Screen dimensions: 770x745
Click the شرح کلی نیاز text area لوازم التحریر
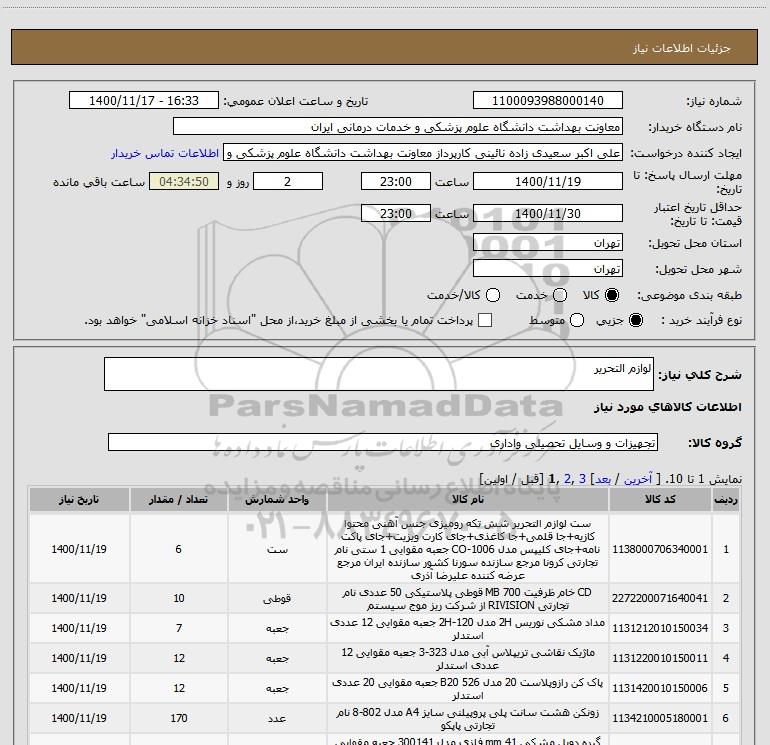coord(379,374)
